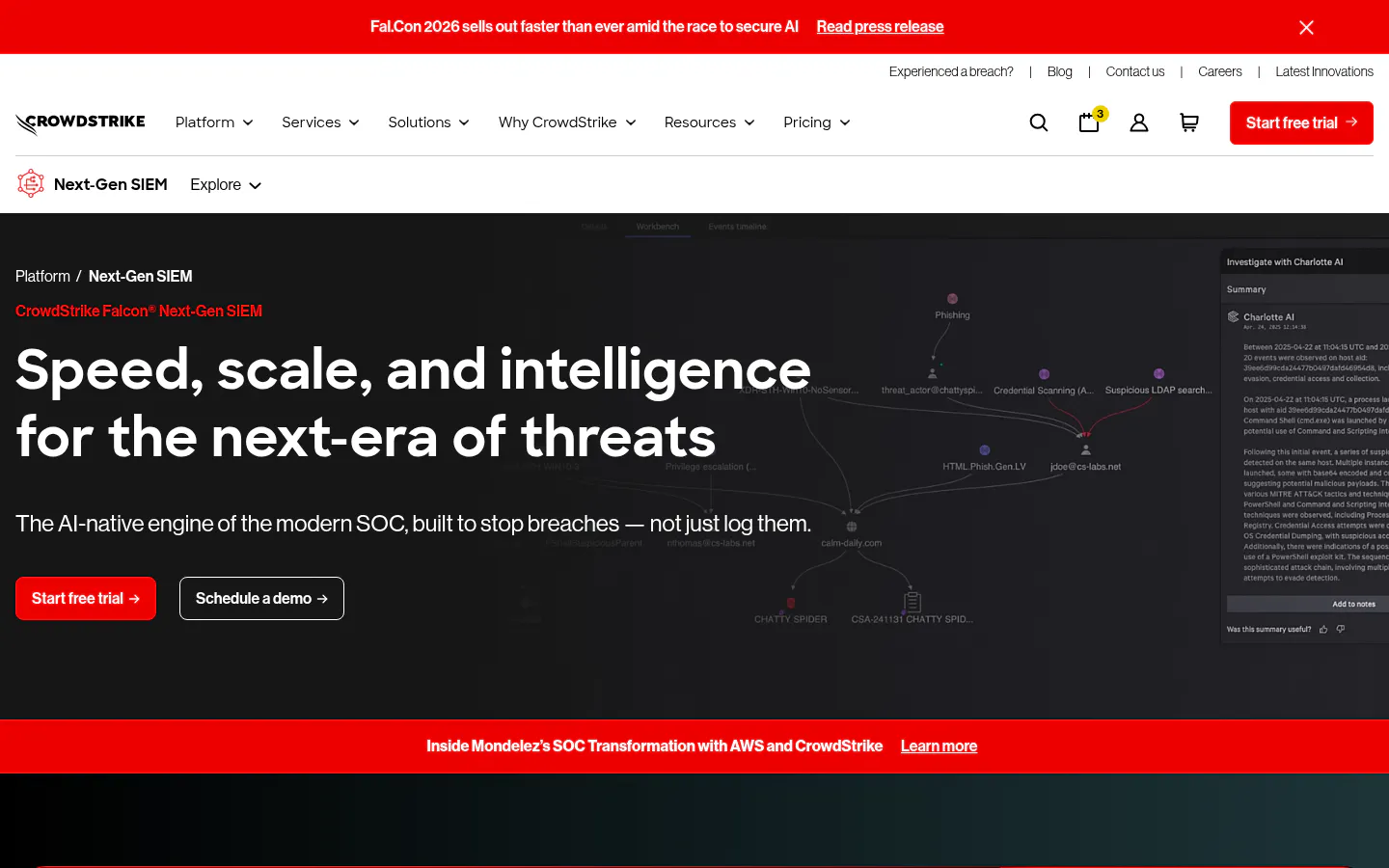
Task: Select the Workbench tab in the background
Action: [658, 227]
